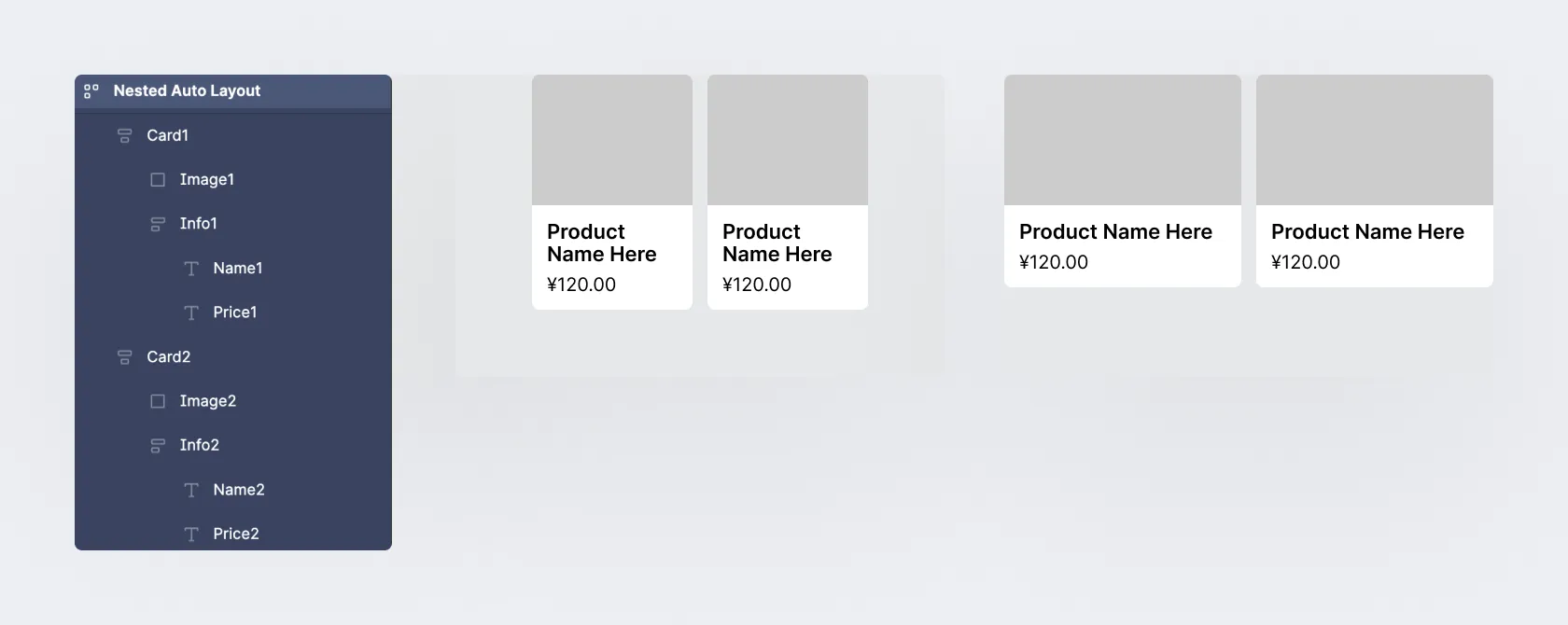Select the Info2 layer label
The width and height of the screenshot is (1568, 625).
(200, 446)
